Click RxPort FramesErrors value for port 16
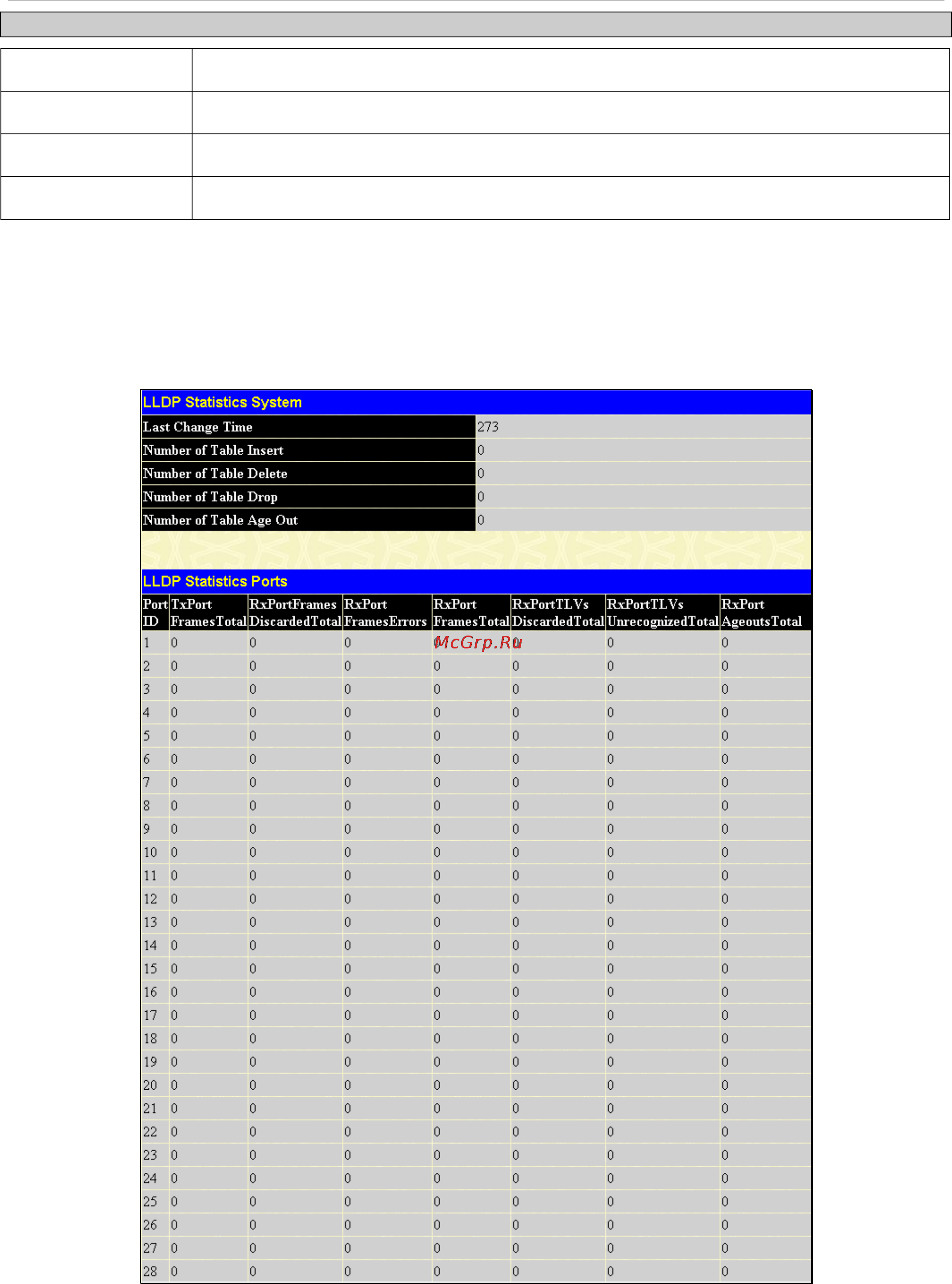Screen dimensions: 952x1284 pos(347,992)
